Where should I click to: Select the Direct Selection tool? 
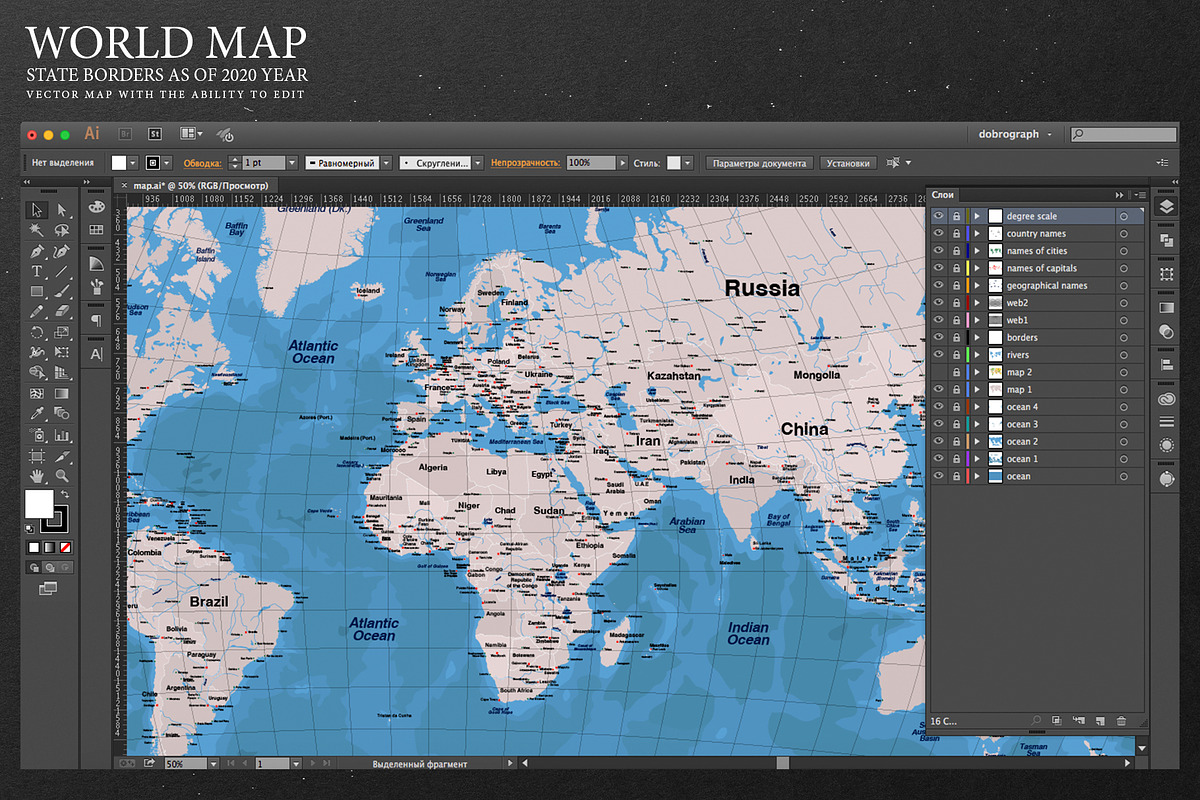pyautogui.click(x=61, y=210)
